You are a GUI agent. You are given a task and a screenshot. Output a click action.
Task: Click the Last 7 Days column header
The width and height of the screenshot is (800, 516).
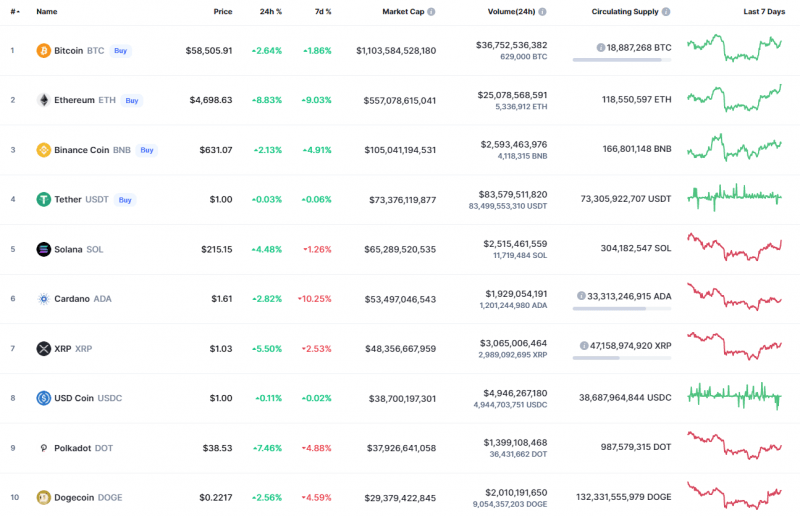click(x=764, y=12)
